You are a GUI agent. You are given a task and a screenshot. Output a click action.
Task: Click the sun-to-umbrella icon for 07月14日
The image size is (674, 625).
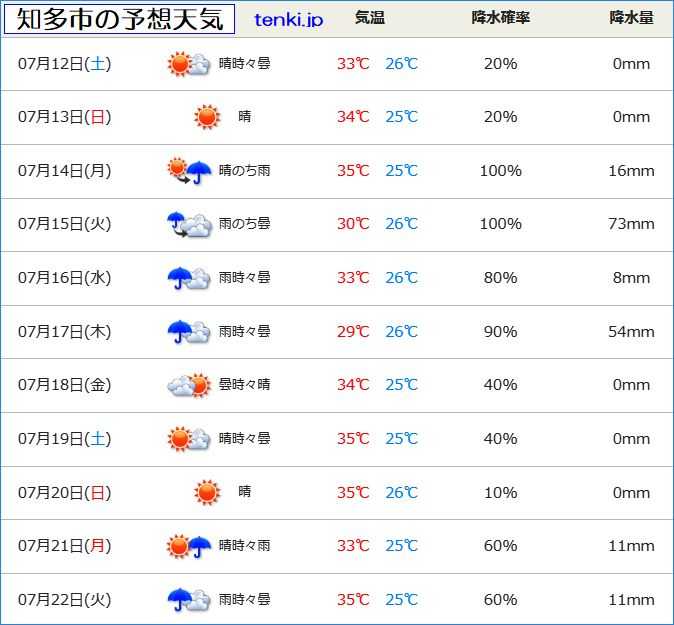coord(189,171)
